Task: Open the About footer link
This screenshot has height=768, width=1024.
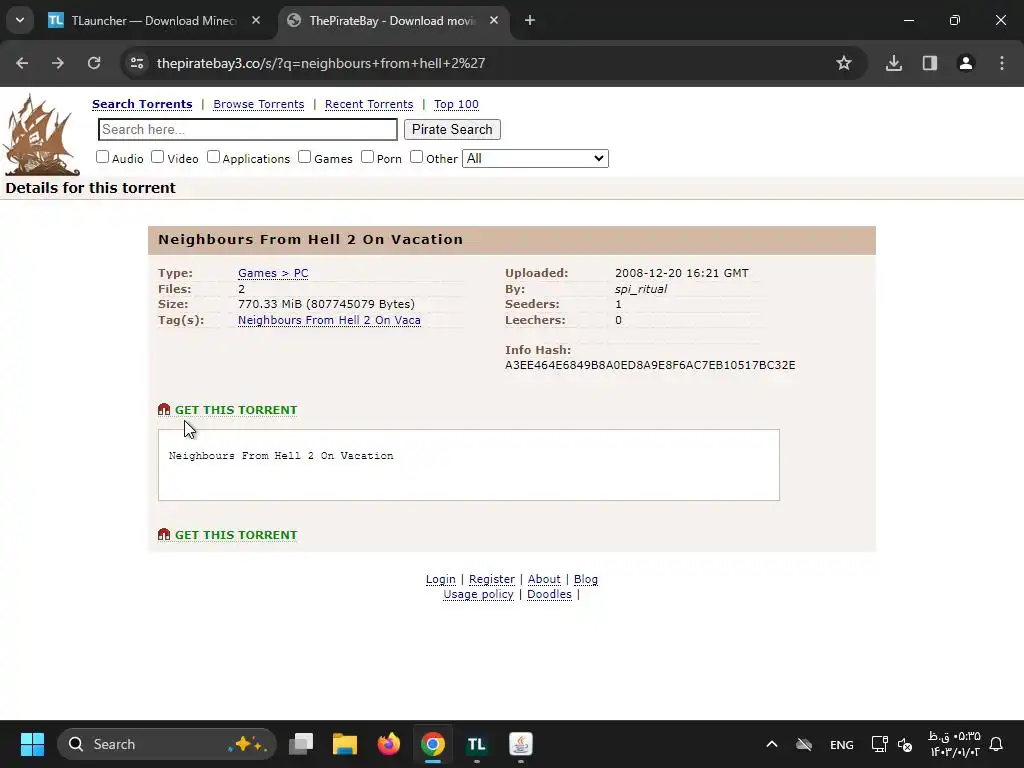Action: tap(544, 579)
